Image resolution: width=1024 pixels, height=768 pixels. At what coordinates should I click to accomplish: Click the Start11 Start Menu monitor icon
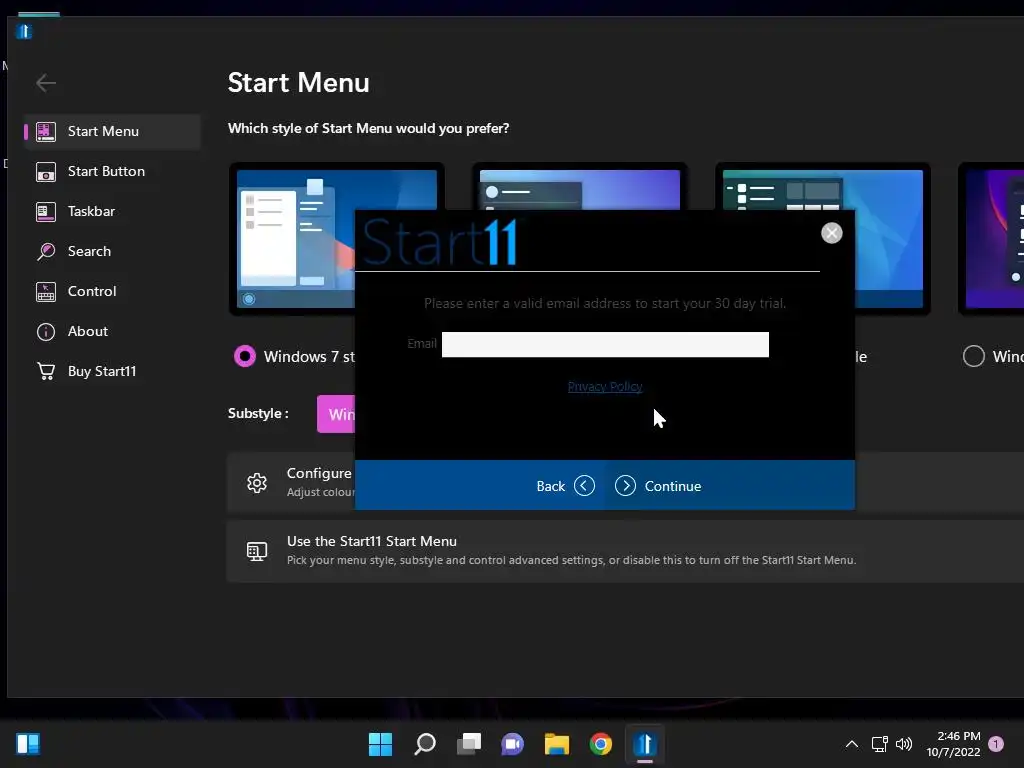point(257,551)
